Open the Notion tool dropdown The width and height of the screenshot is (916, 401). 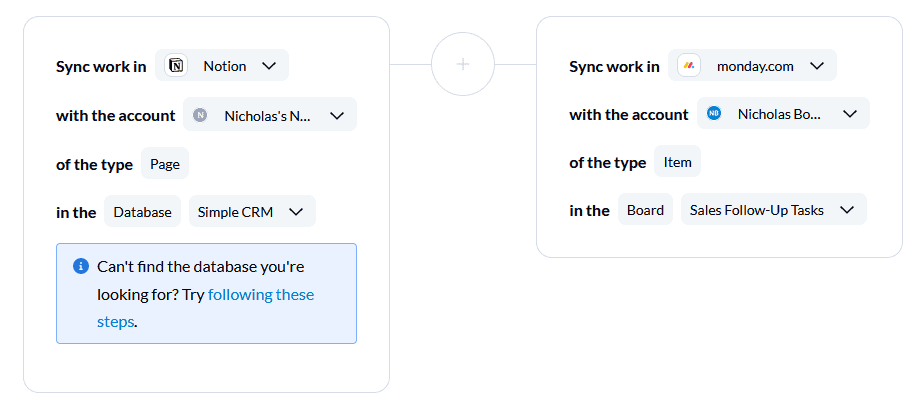[222, 65]
